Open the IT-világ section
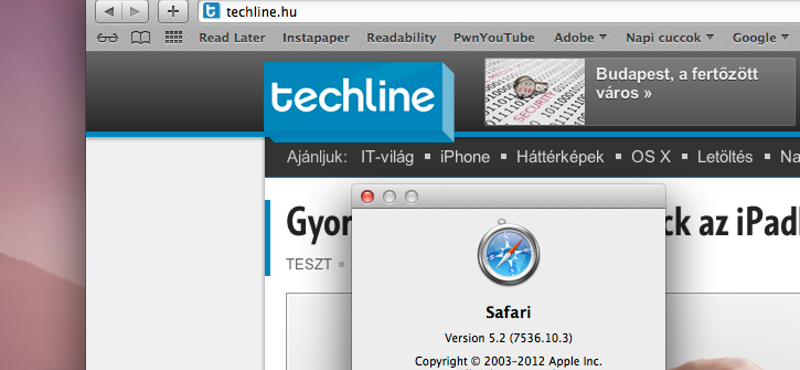The image size is (800, 370). coord(387,157)
